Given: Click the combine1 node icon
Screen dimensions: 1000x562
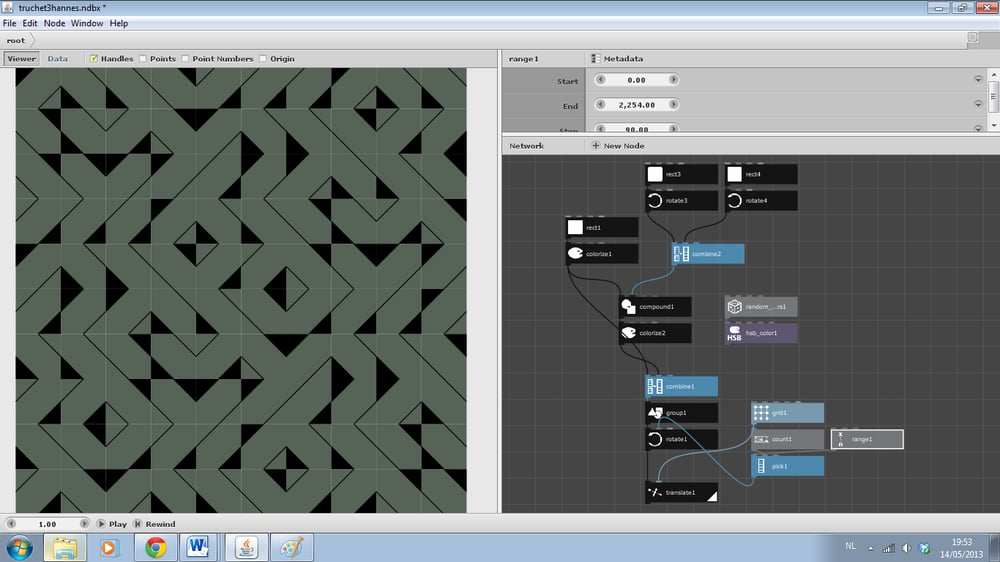Looking at the screenshot, I should pyautogui.click(x=655, y=386).
